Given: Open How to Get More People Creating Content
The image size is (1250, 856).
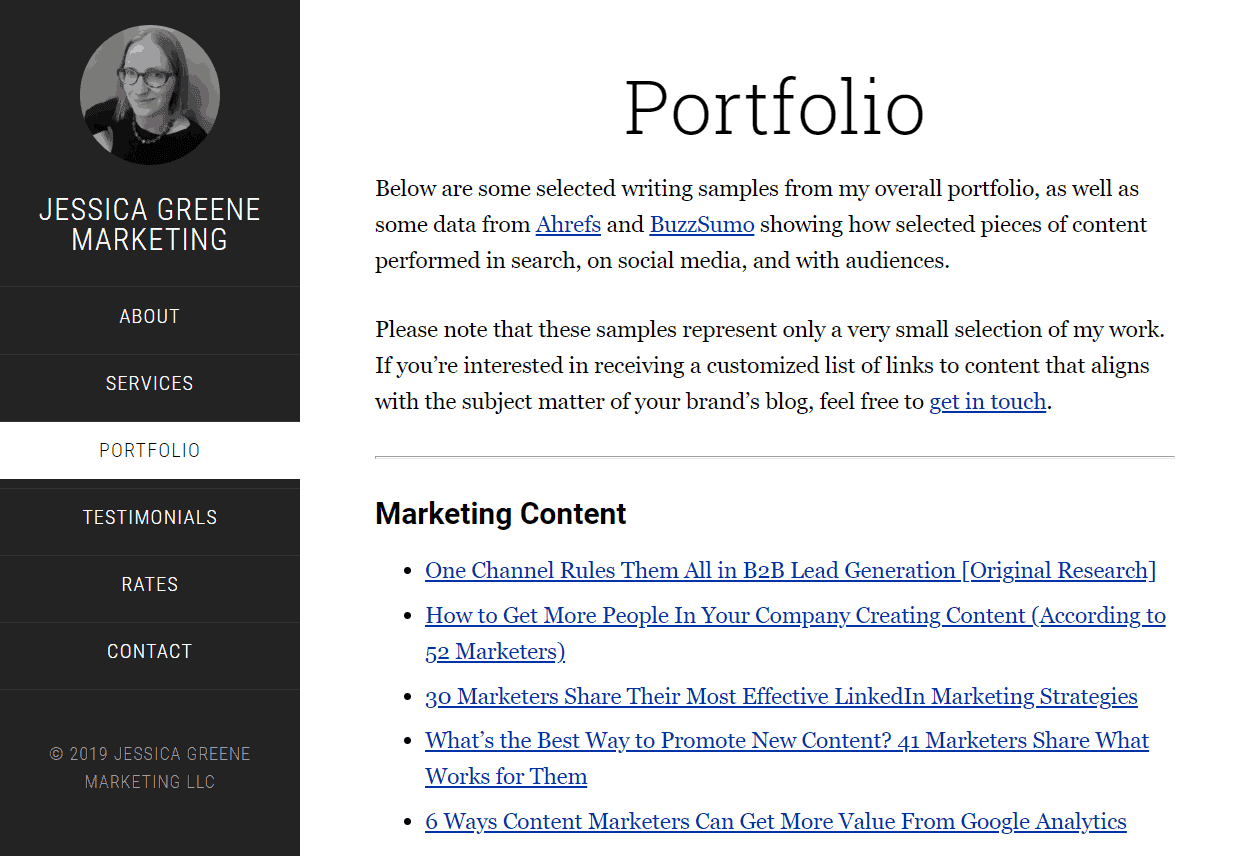Looking at the screenshot, I should coord(795,633).
